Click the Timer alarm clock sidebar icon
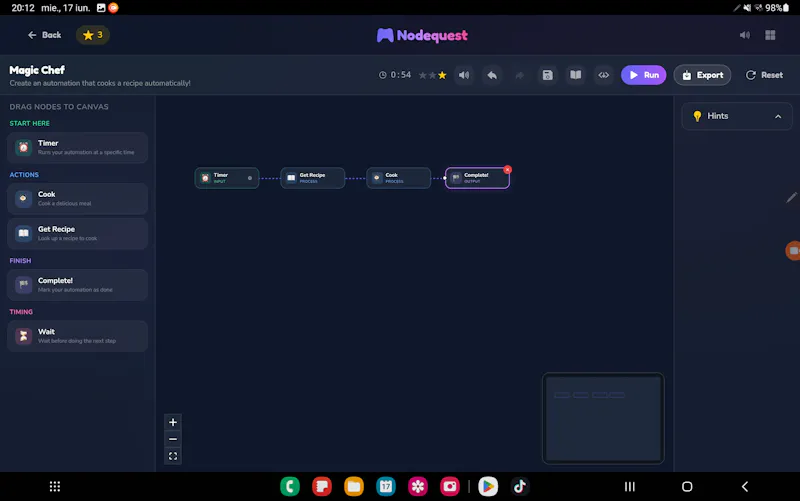Image resolution: width=800 pixels, height=501 pixels. pos(23,147)
